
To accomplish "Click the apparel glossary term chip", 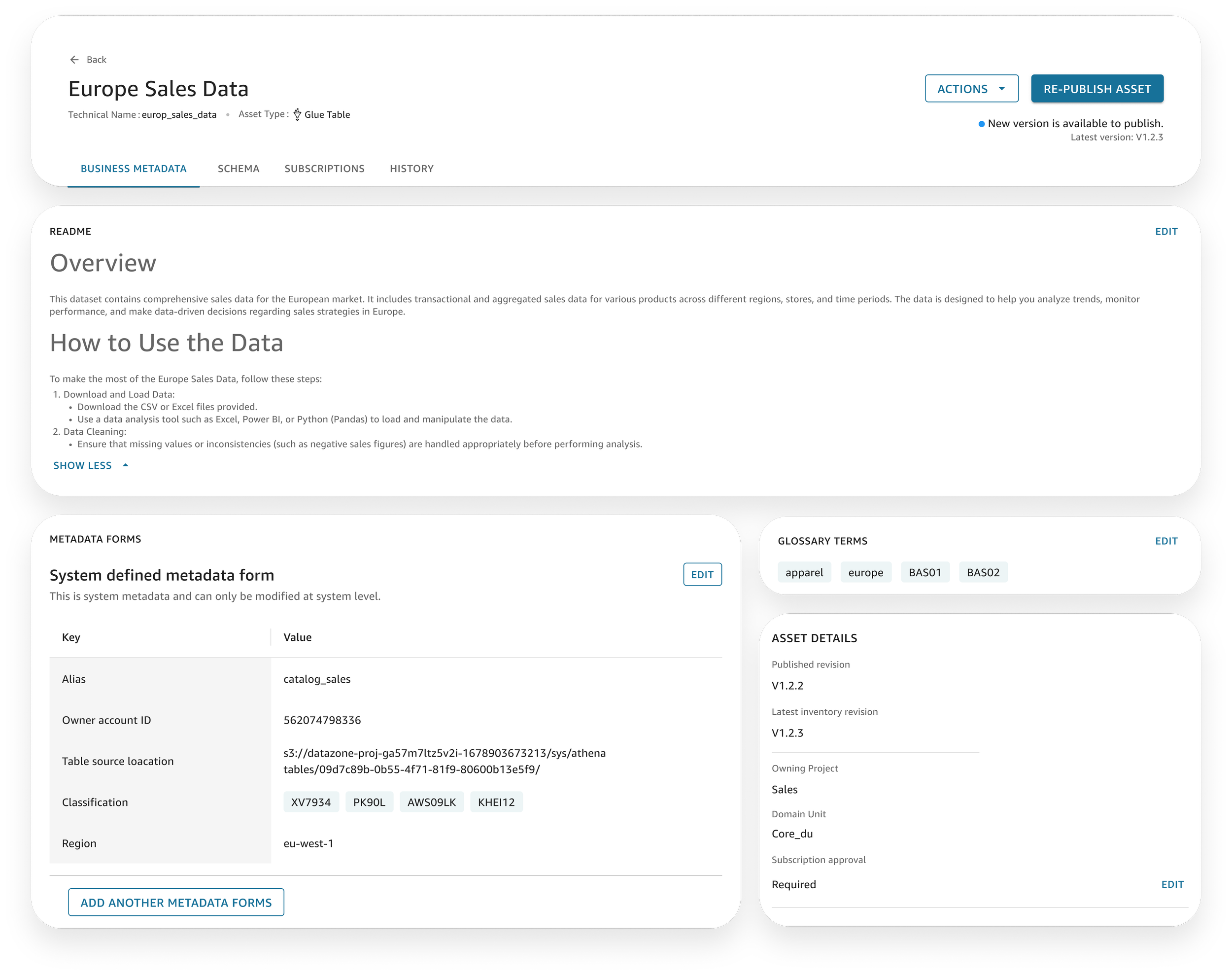I will (804, 573).
